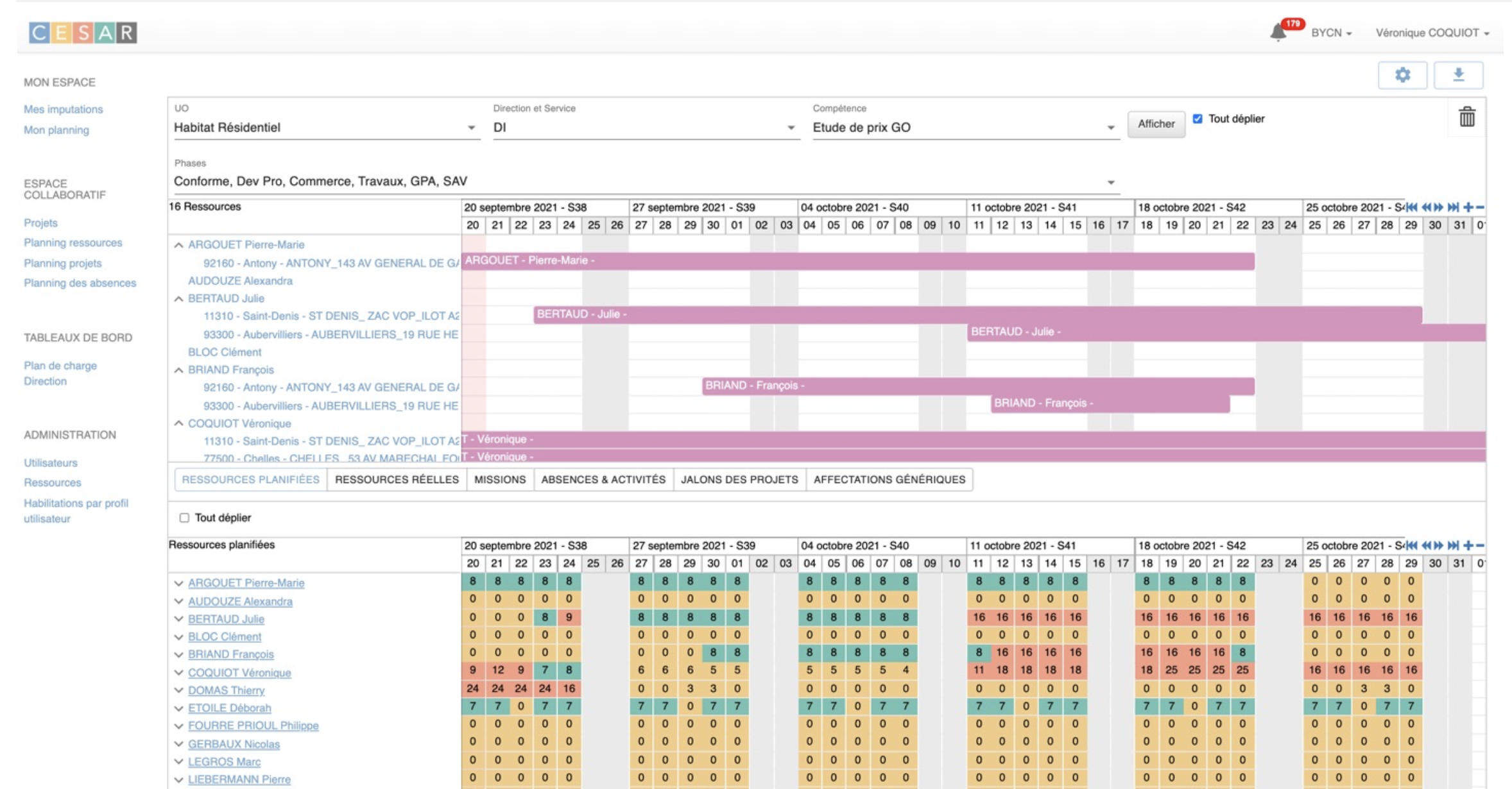Uncheck the top Tout déplier checkbox
Screen dimensions: 1512x789
click(1198, 119)
